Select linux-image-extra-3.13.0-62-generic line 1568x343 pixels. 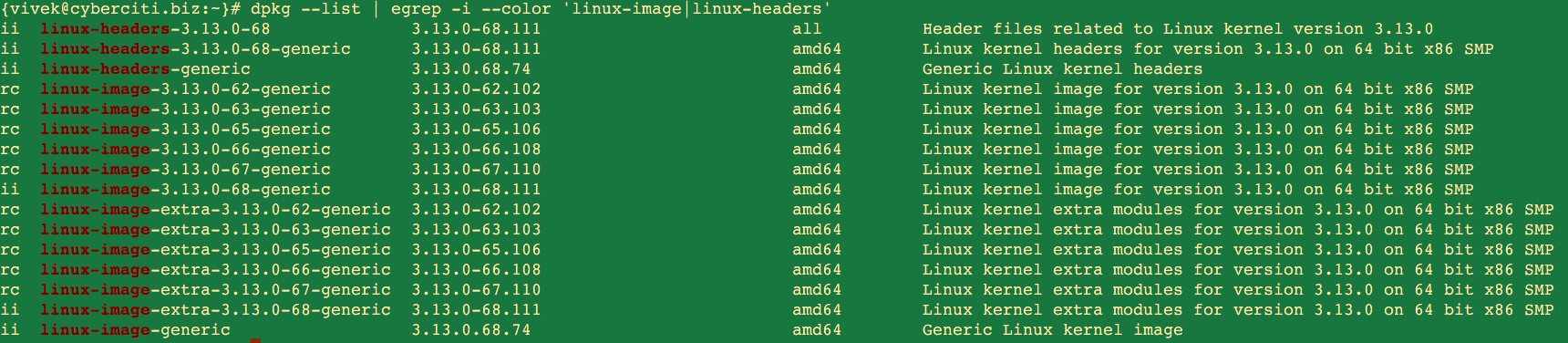click(215, 210)
